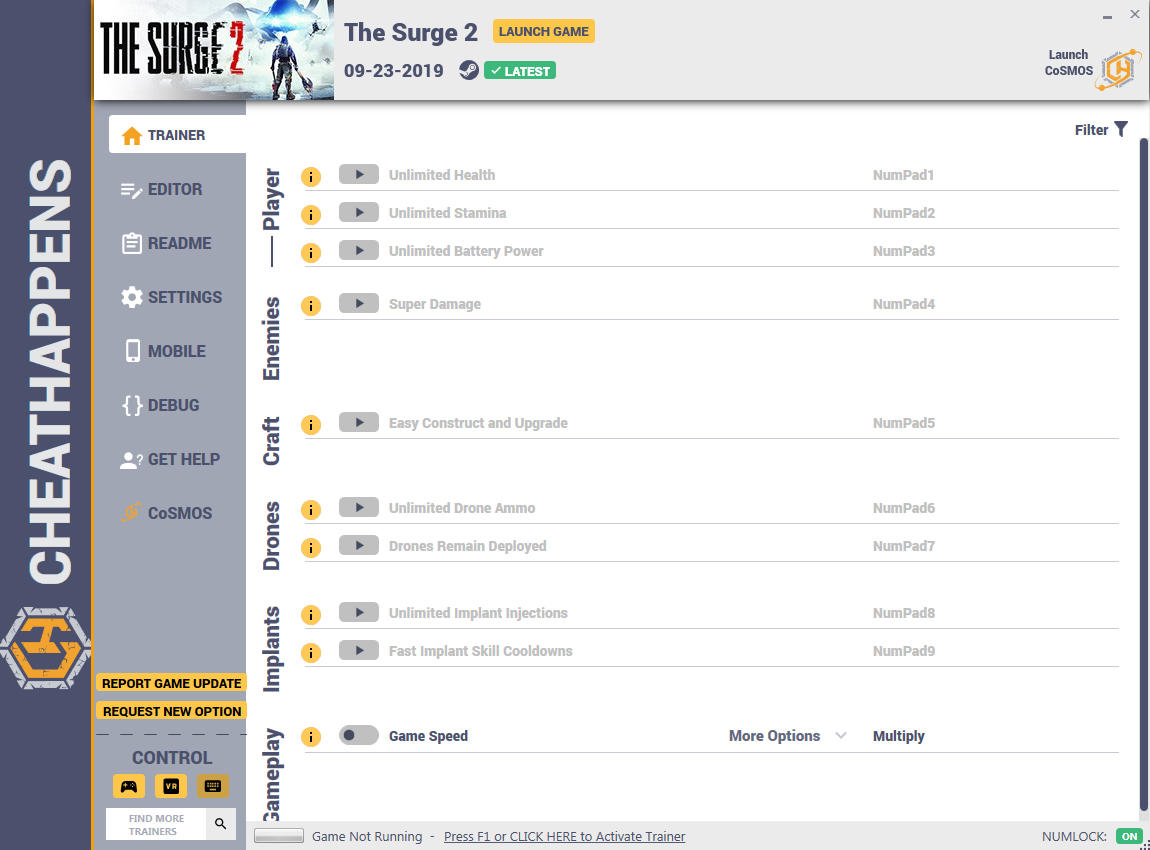Open the GET HELP tab
Screen dimensions: 1150x850
[170, 460]
